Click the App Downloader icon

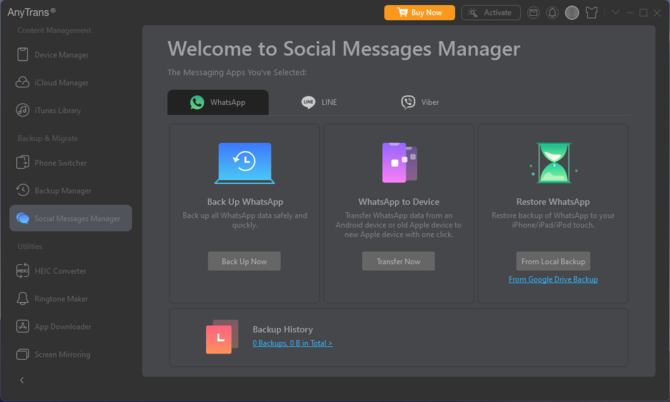[x=23, y=326]
